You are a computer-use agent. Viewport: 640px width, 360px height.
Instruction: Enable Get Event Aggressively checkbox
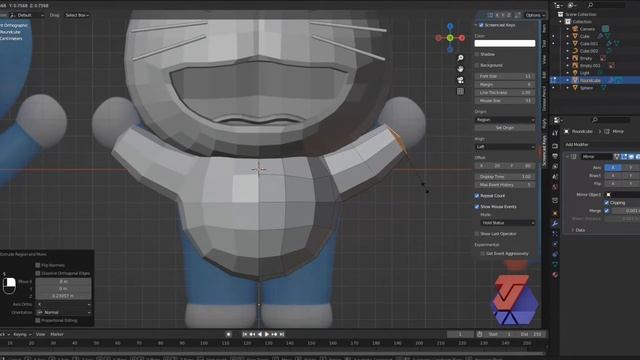[482, 253]
